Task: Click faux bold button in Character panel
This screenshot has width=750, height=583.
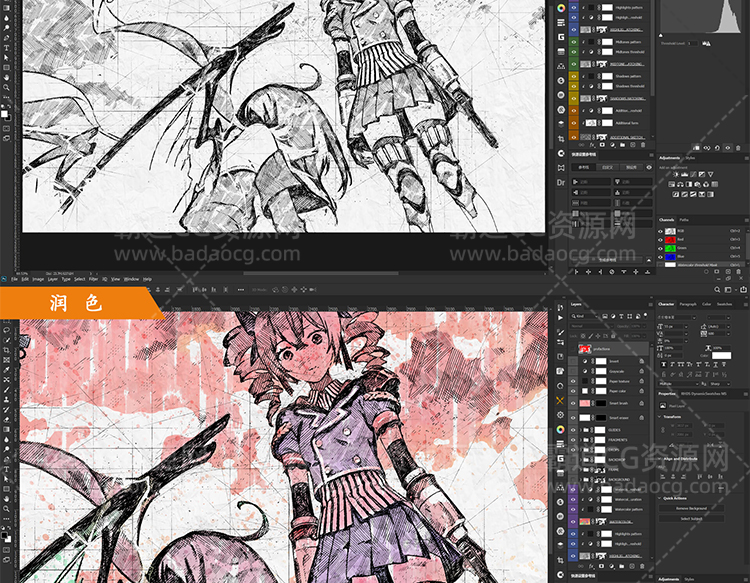Action: tap(663, 364)
